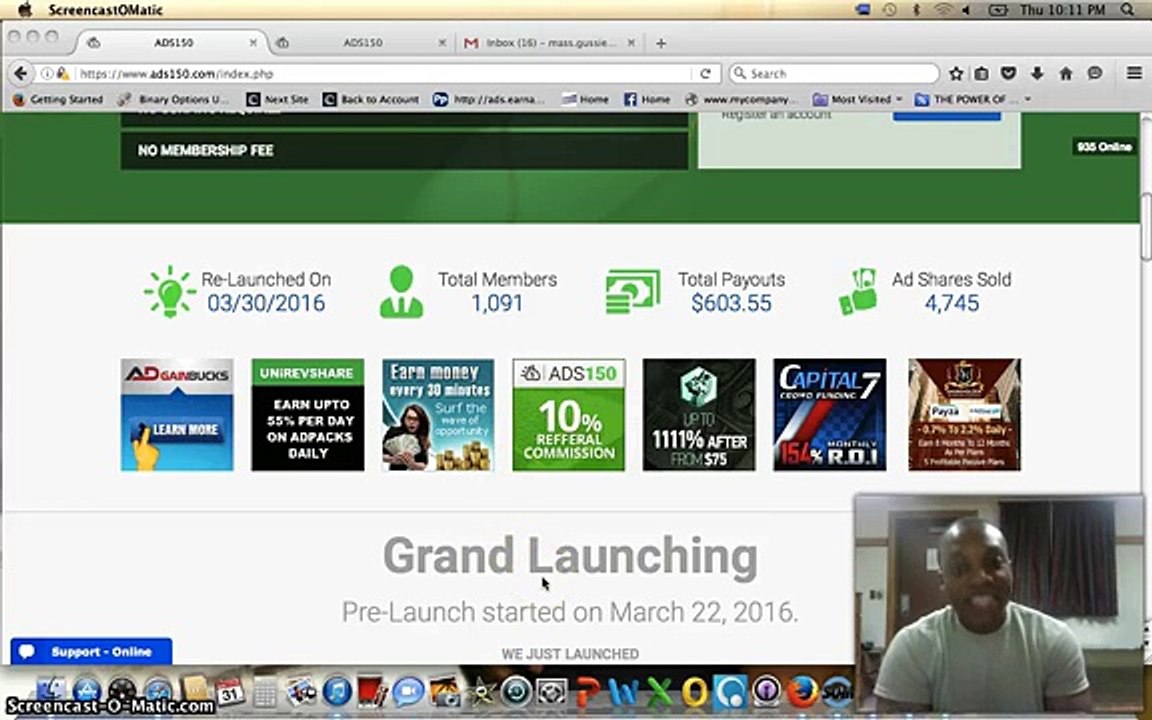Switch to the Gmail Inbox (16) tab
Viewport: 1152px width, 720px height.
[x=549, y=43]
